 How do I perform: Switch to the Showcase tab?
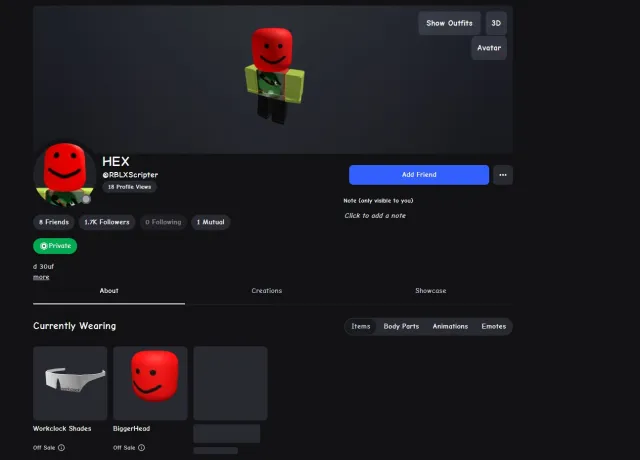(431, 291)
